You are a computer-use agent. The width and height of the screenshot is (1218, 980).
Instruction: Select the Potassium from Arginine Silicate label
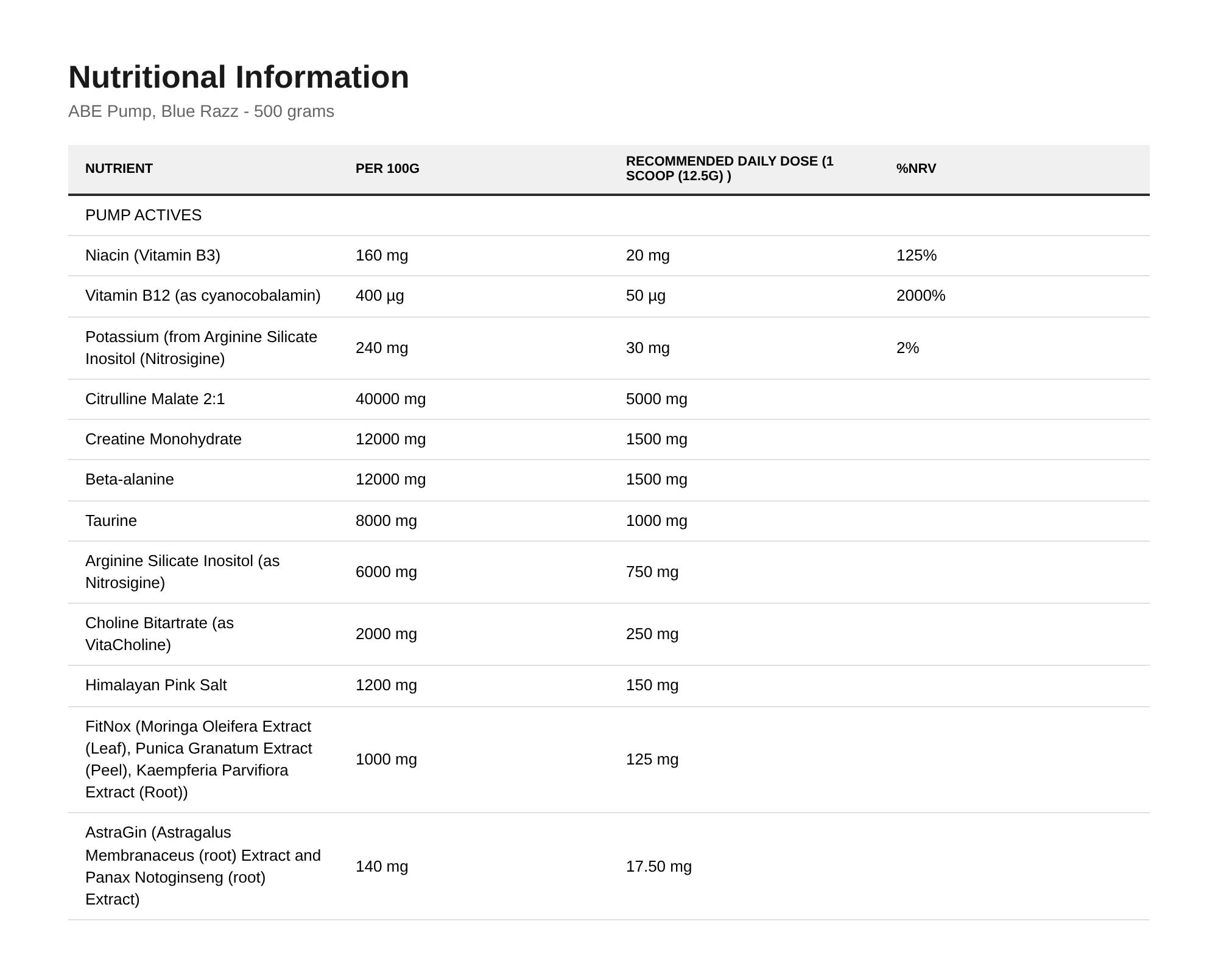click(x=201, y=348)
